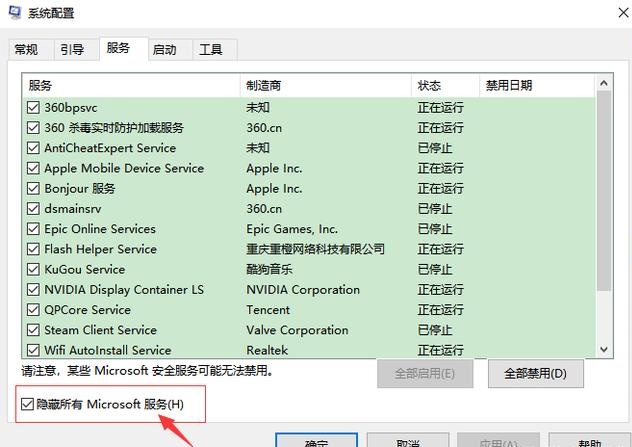Uncheck Flash Helper Service checkbox
The height and width of the screenshot is (447, 632).
tap(33, 249)
